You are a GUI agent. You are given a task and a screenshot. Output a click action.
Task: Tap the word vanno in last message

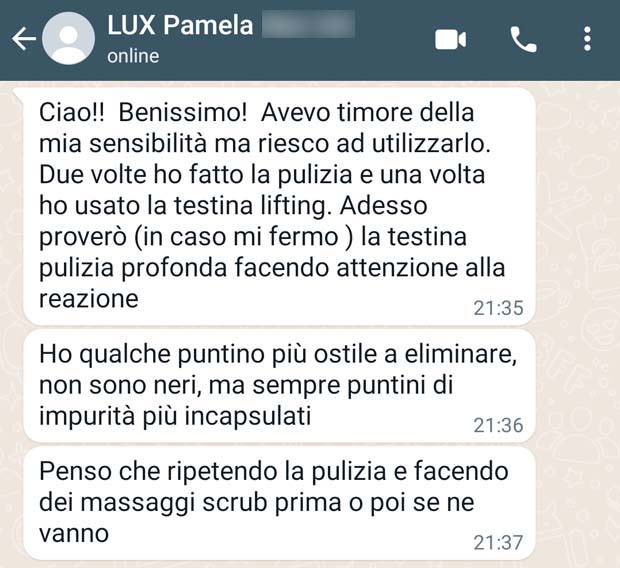74,534
